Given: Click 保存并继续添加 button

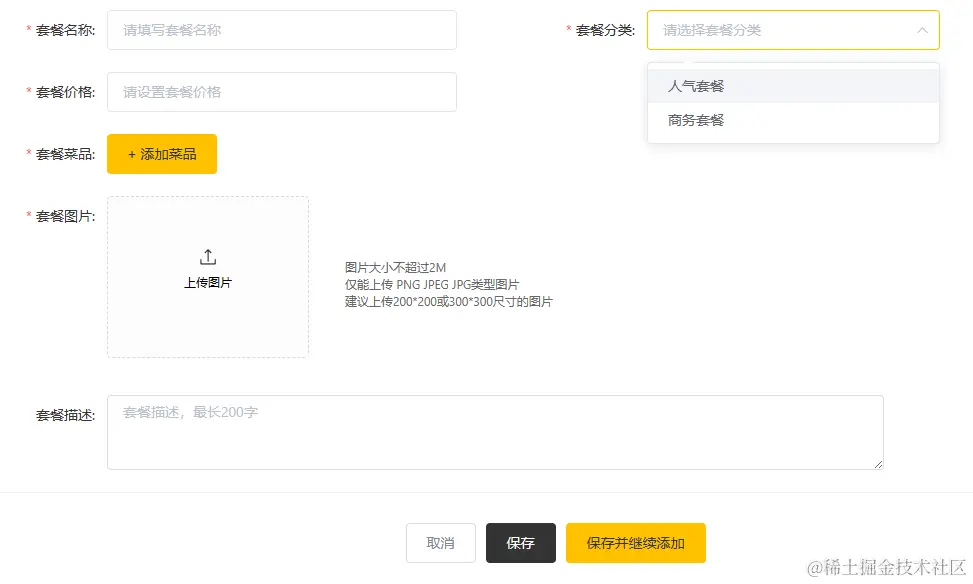Looking at the screenshot, I should (635, 543).
